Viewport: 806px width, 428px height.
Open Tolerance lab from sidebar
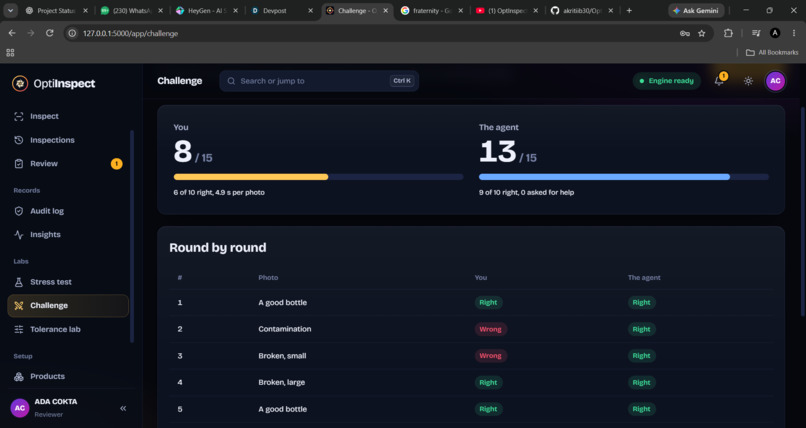(x=68, y=329)
